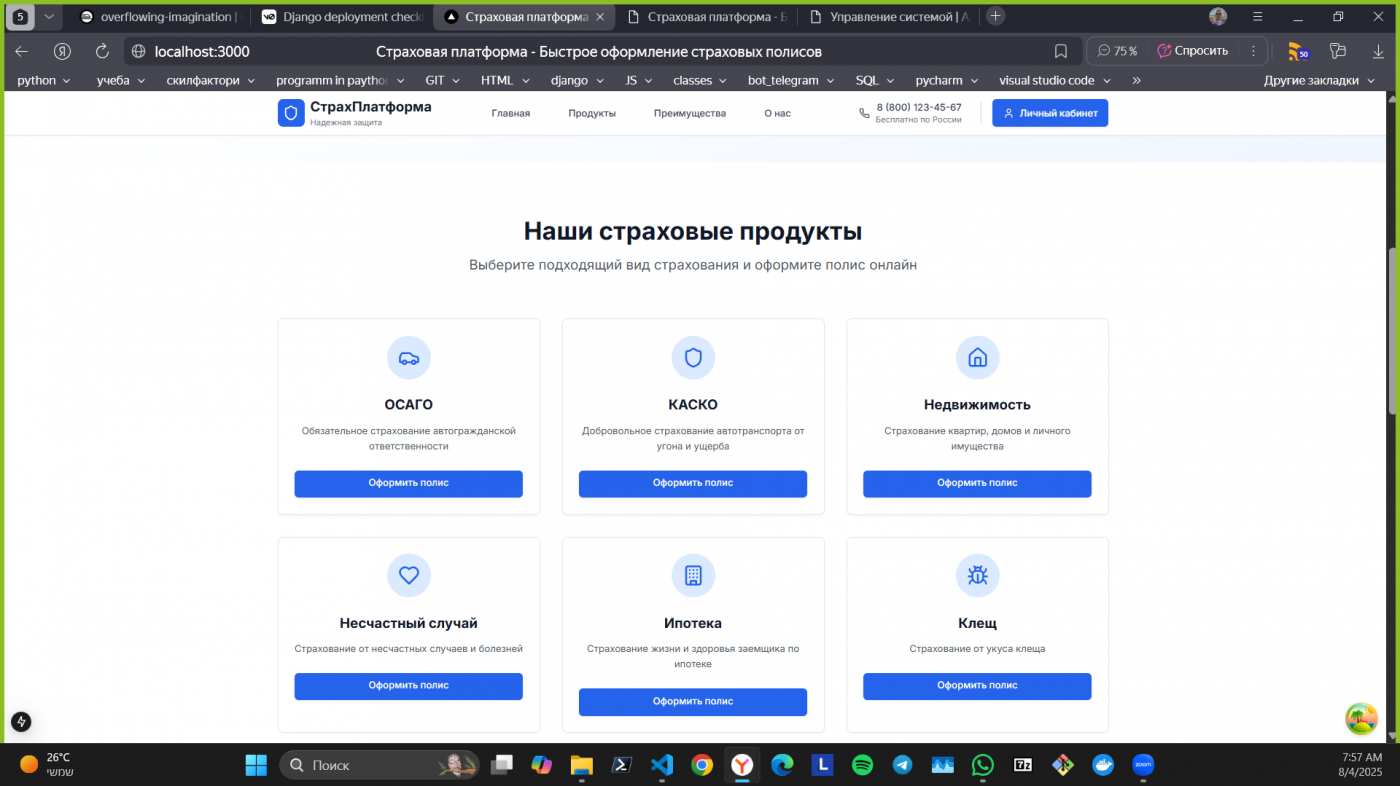Expand the SQL bookmarks folder

(875, 80)
